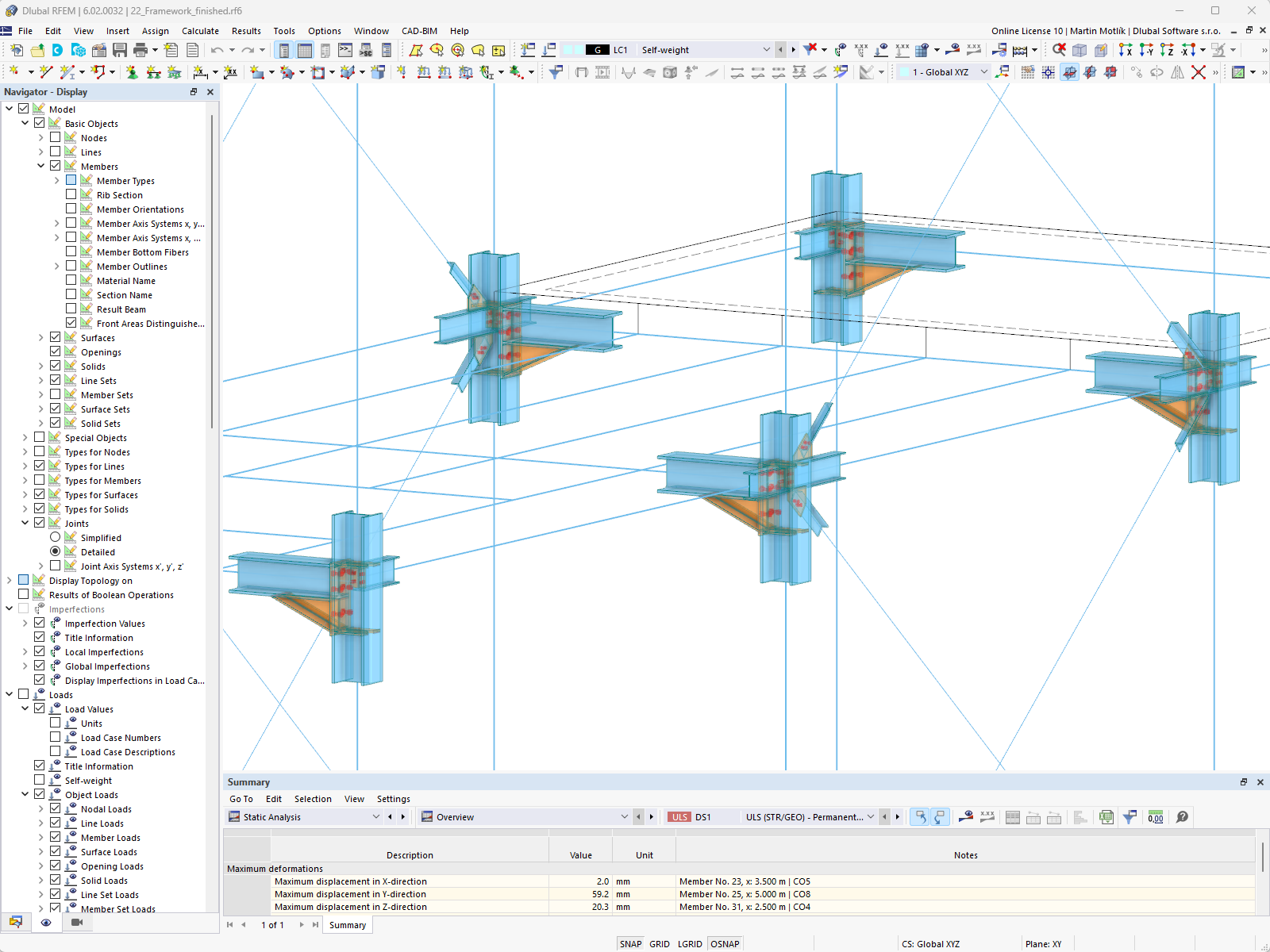Screen dimensions: 1270x952
Task: Collapse the Joints tree node
Action: (25, 523)
